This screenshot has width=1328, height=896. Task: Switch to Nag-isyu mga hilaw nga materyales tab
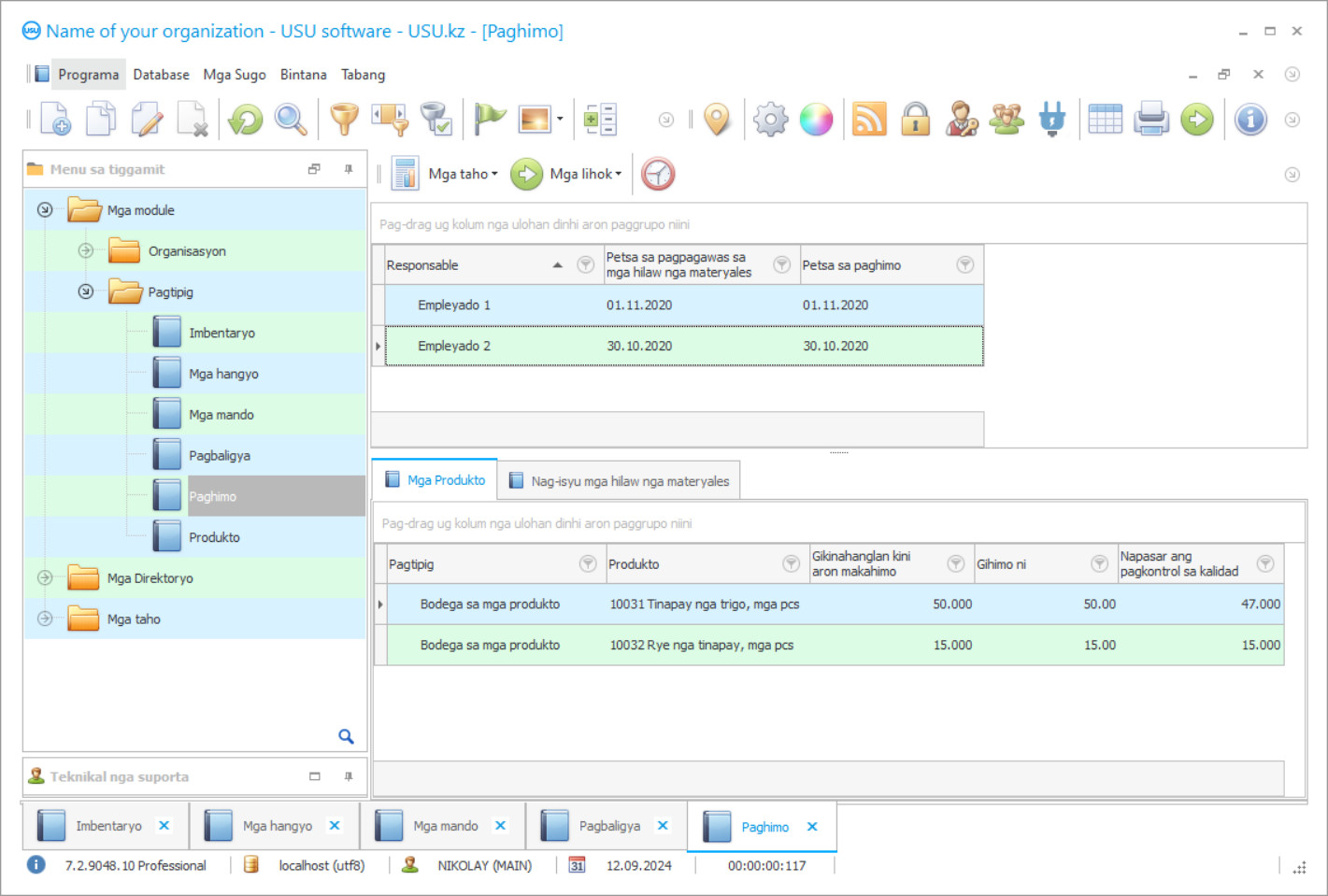point(620,481)
